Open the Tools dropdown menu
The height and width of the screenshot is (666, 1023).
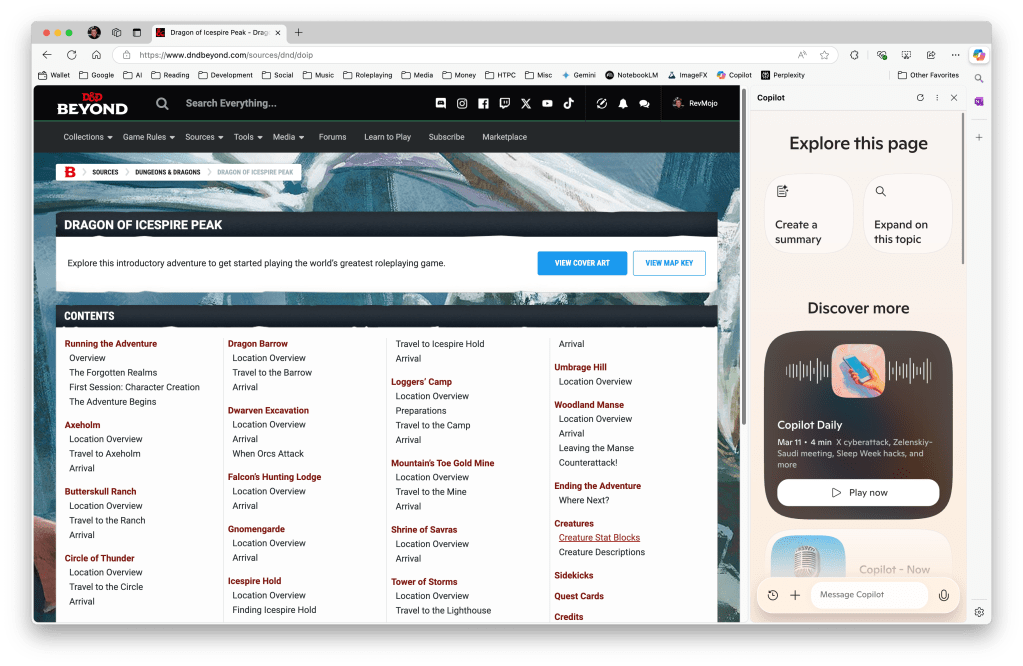(x=247, y=137)
